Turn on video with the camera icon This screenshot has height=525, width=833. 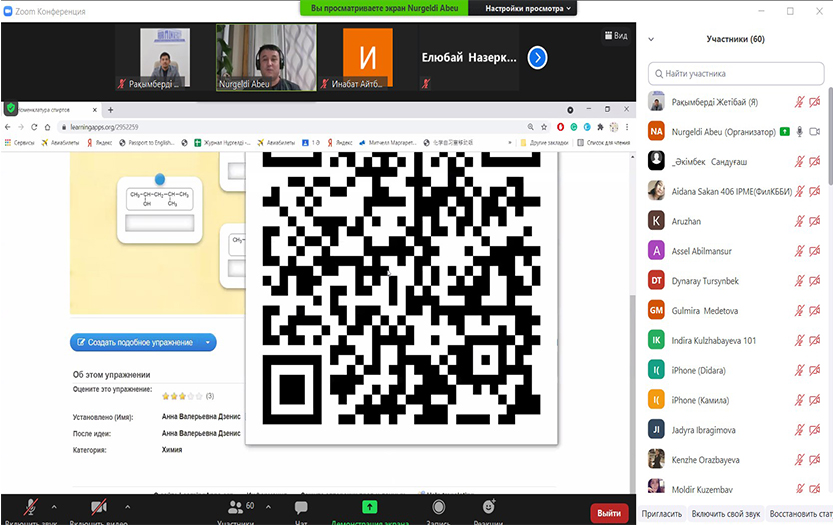tap(98, 507)
